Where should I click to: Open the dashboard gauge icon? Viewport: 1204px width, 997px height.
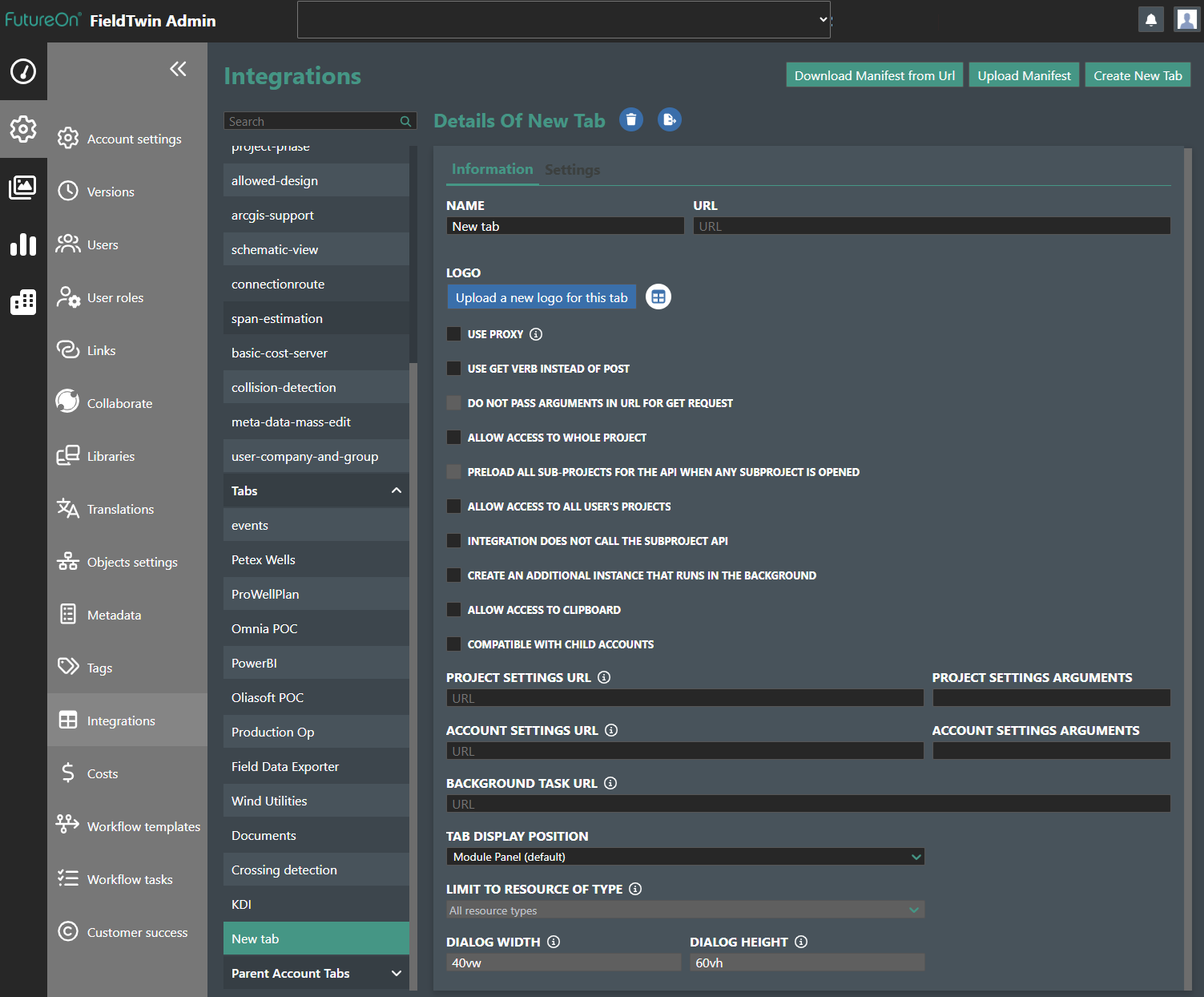(x=23, y=71)
